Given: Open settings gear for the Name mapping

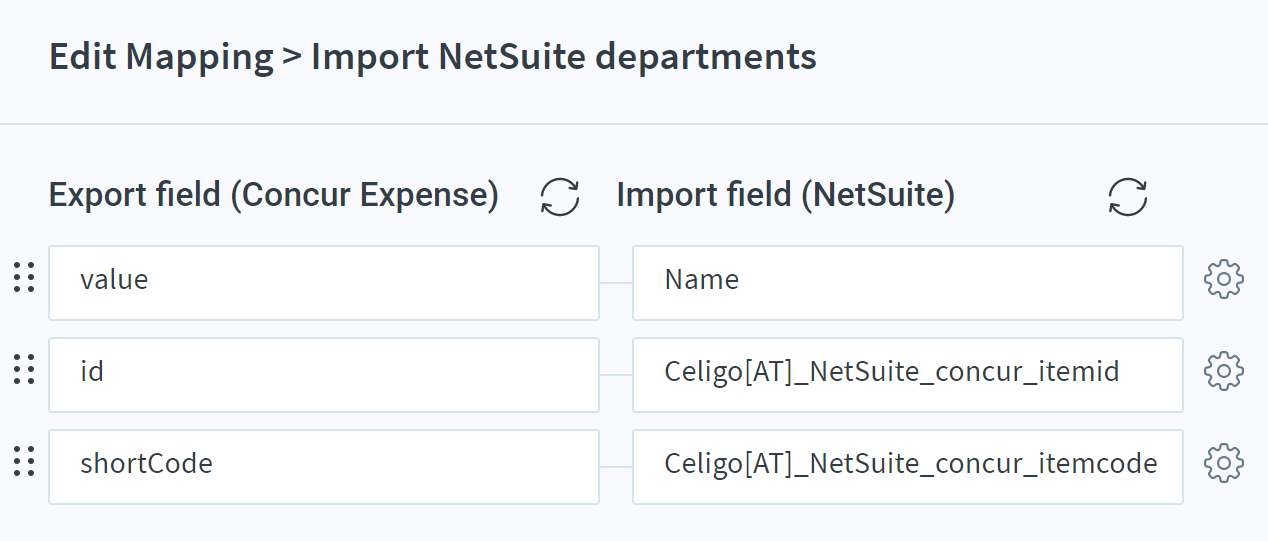Looking at the screenshot, I should 1224,280.
